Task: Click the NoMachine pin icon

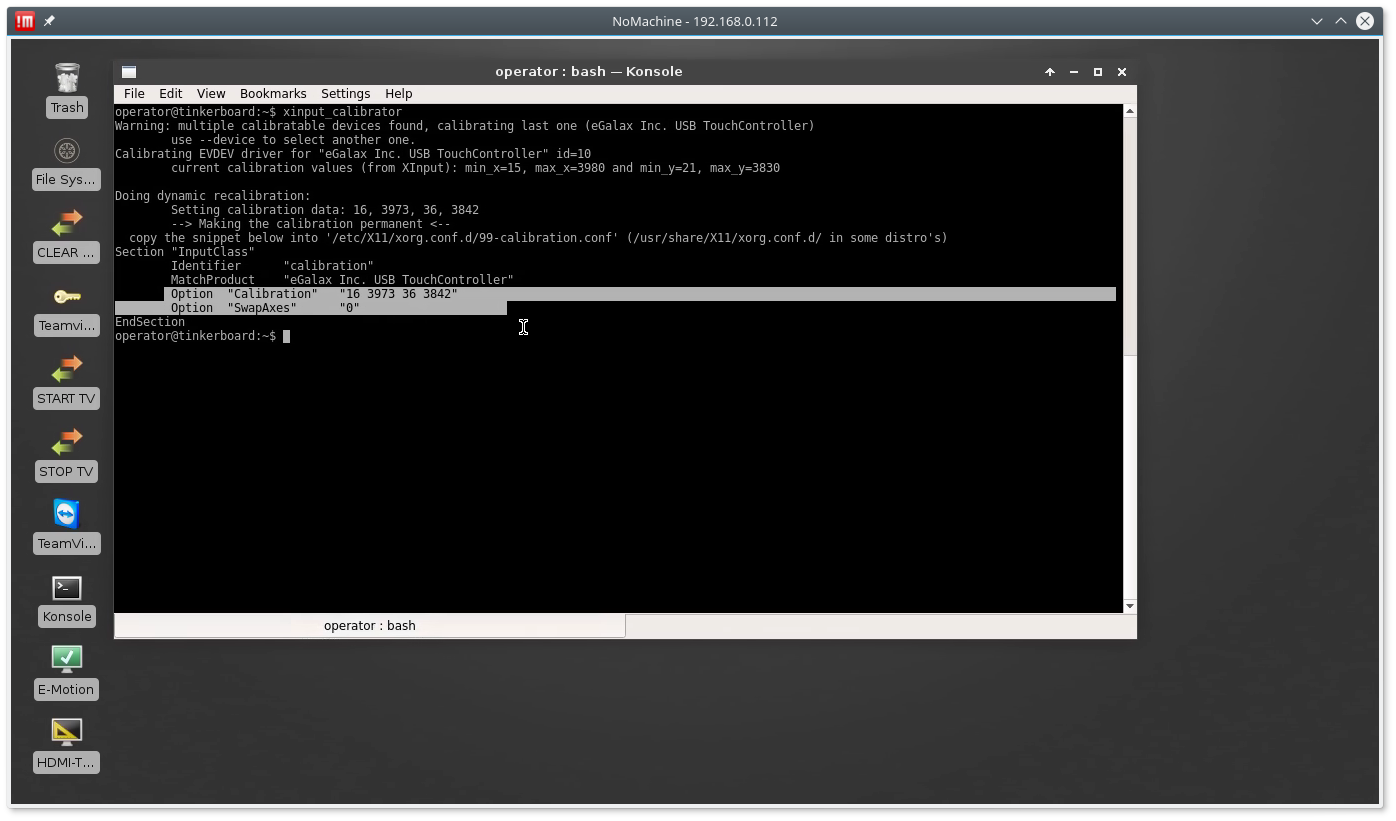Action: coord(49,21)
